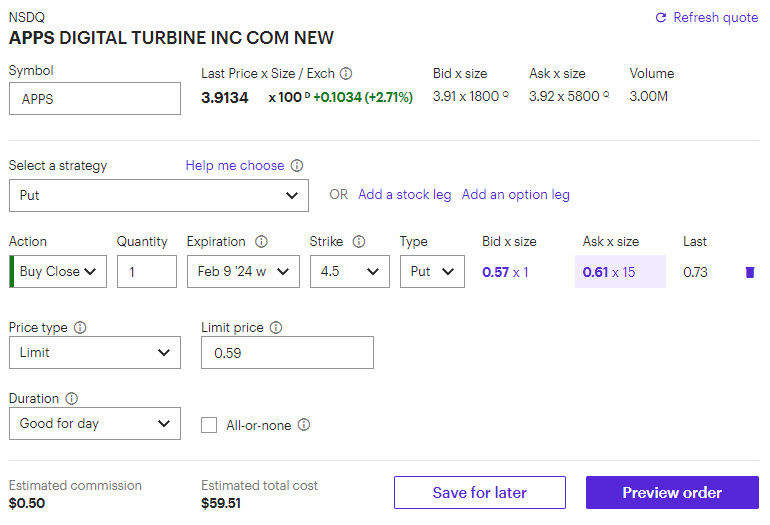Click info icon beside All-or-none
Viewport: 770px width, 525px height.
tap(304, 425)
